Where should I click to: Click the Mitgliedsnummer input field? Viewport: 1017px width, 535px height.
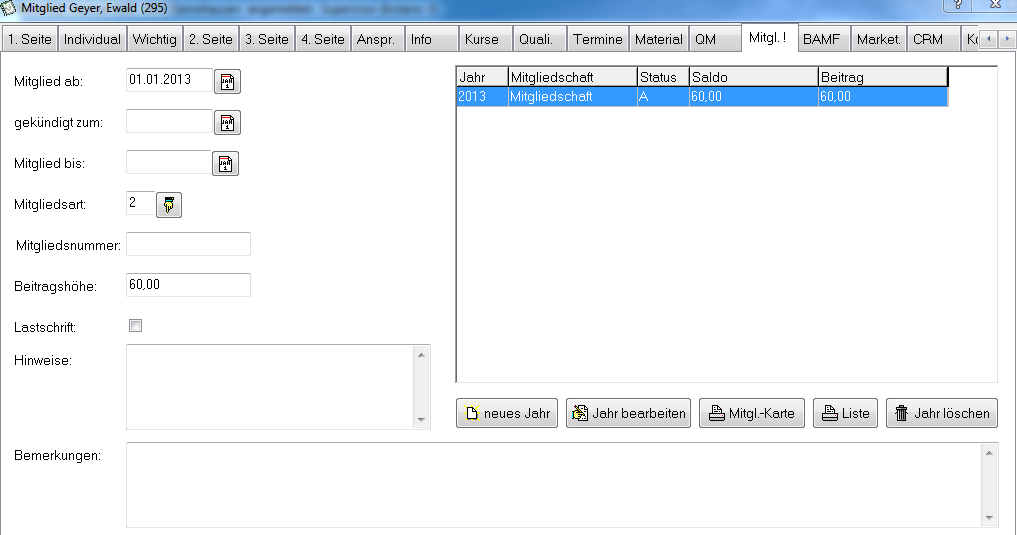(x=188, y=244)
